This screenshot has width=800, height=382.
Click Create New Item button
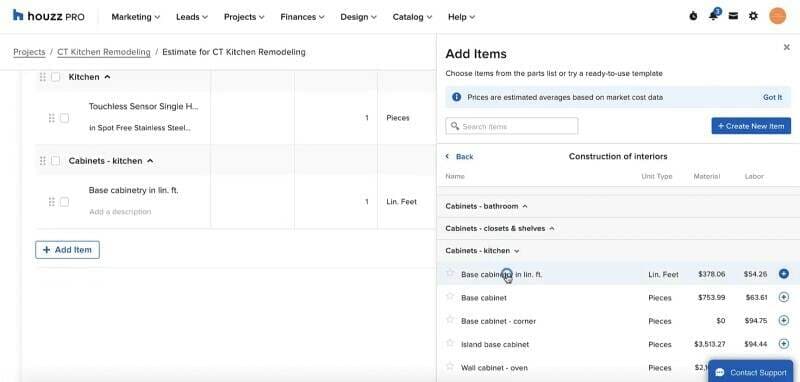(x=751, y=126)
